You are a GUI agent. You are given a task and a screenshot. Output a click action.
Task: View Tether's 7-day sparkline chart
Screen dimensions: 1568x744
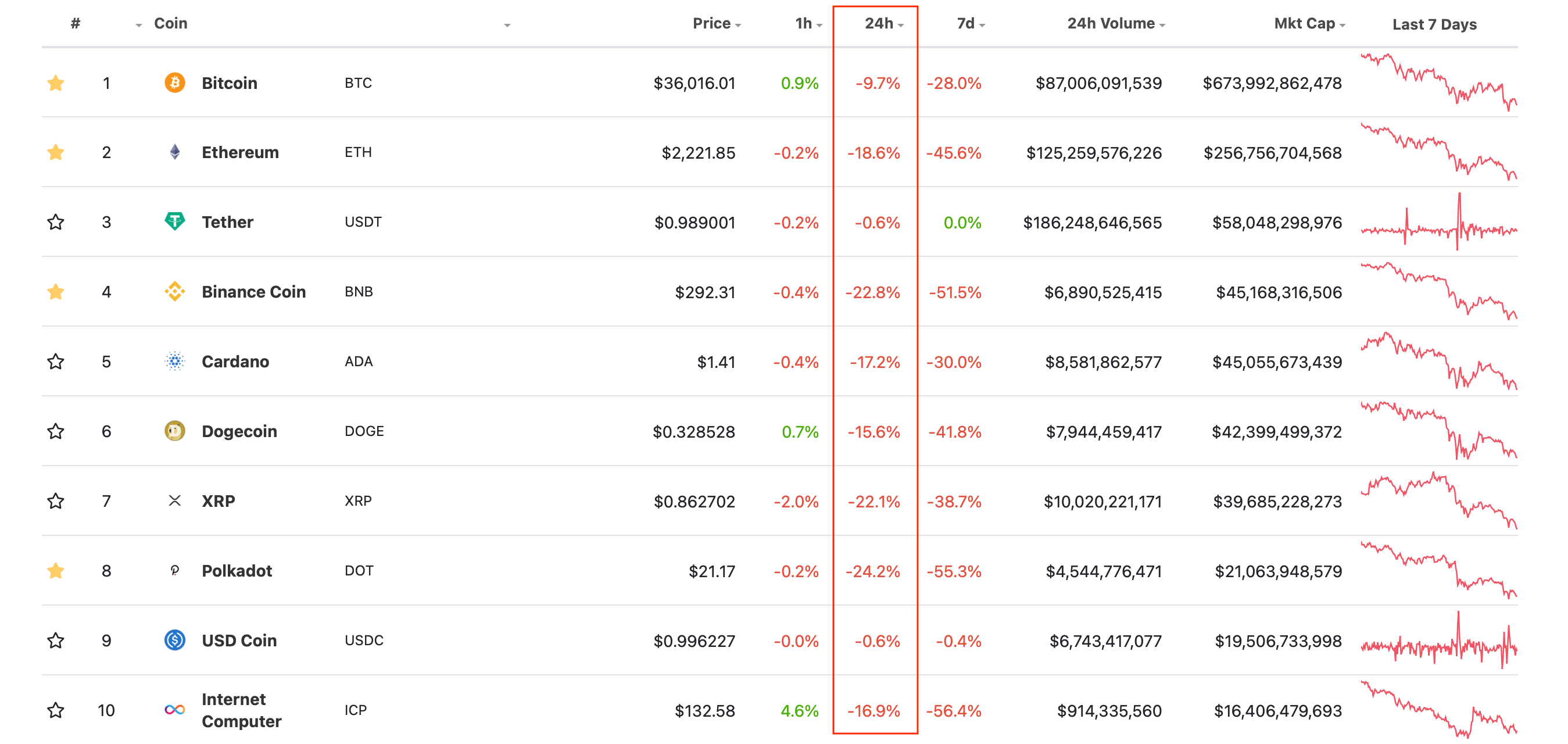pyautogui.click(x=1438, y=221)
